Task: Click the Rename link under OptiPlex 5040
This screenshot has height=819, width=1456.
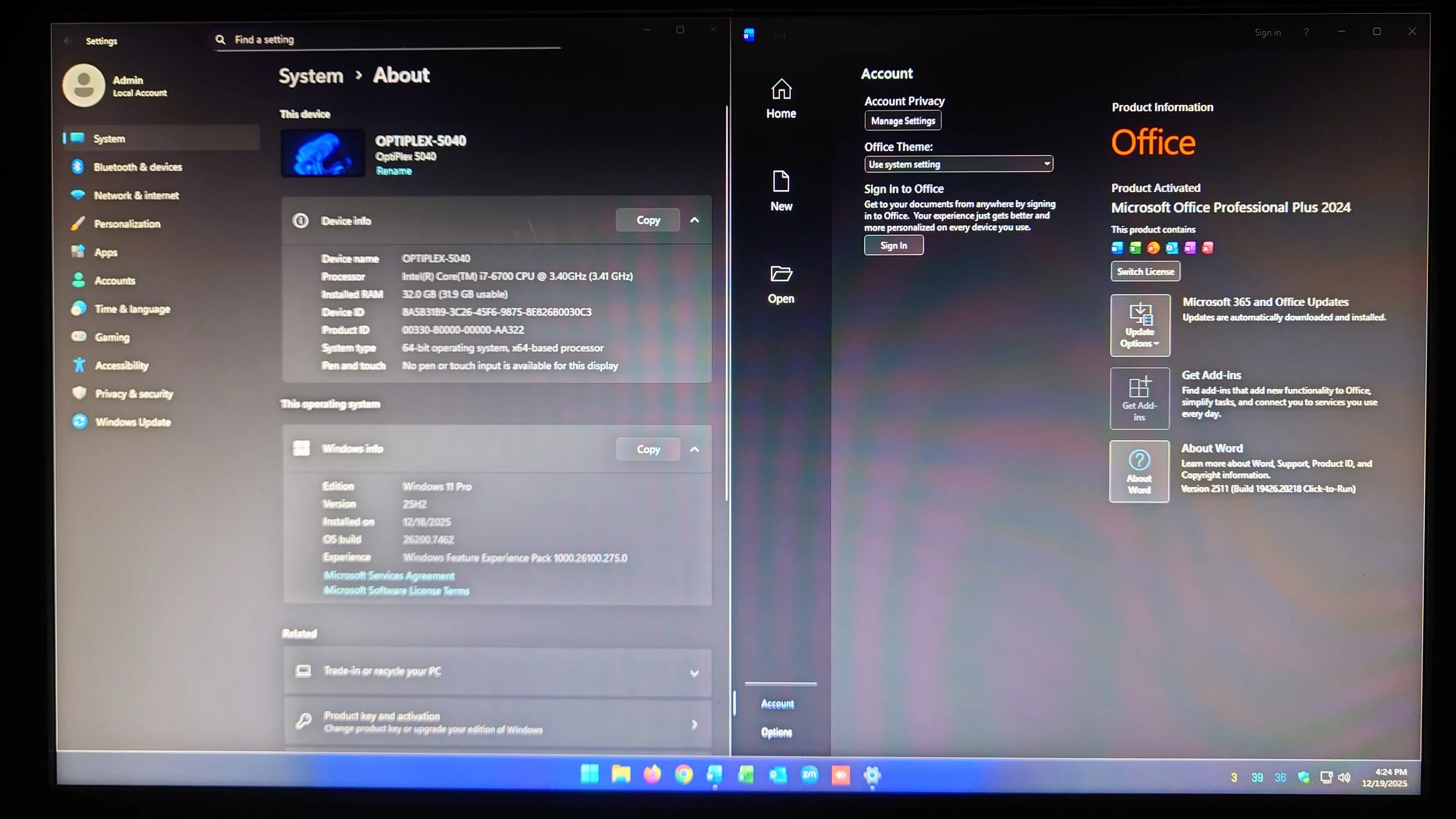Action: [x=394, y=171]
